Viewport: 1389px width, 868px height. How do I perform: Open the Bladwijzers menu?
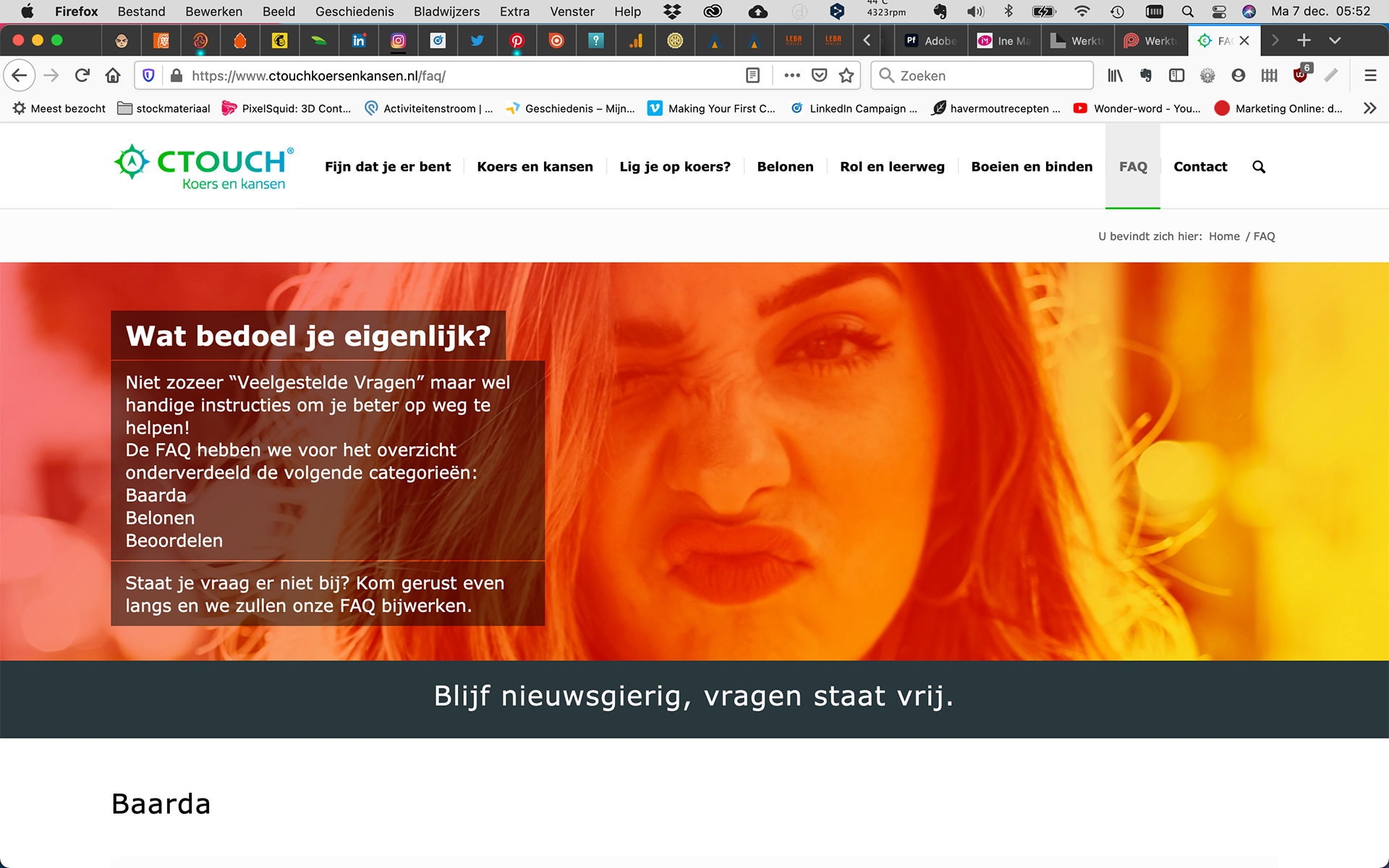pos(446,12)
